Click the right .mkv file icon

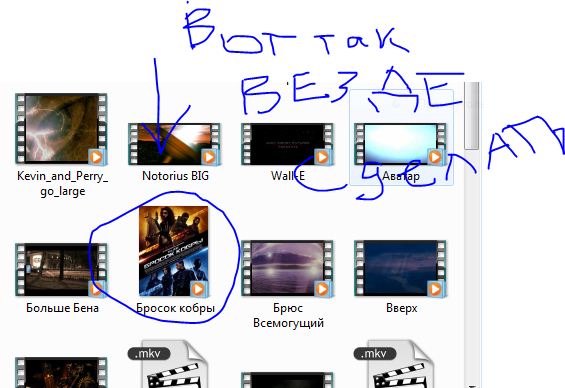pos(394,364)
